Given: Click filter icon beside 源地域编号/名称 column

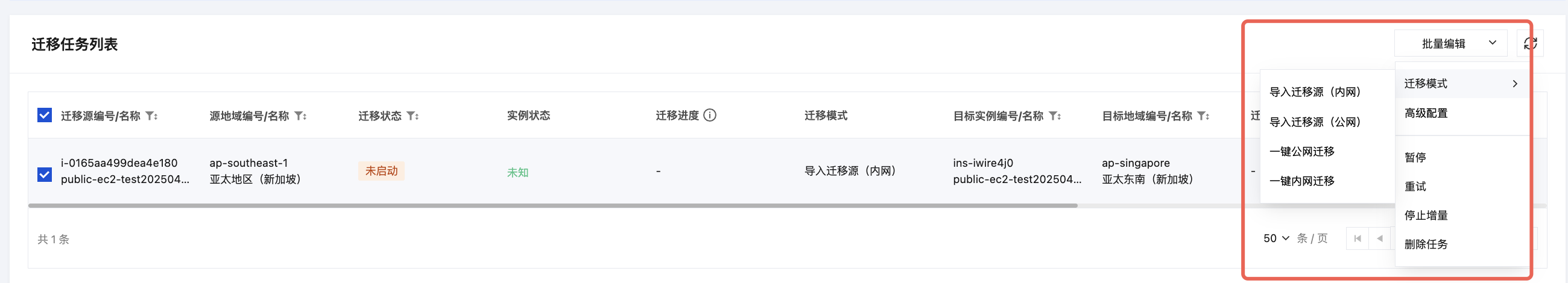Looking at the screenshot, I should [300, 116].
